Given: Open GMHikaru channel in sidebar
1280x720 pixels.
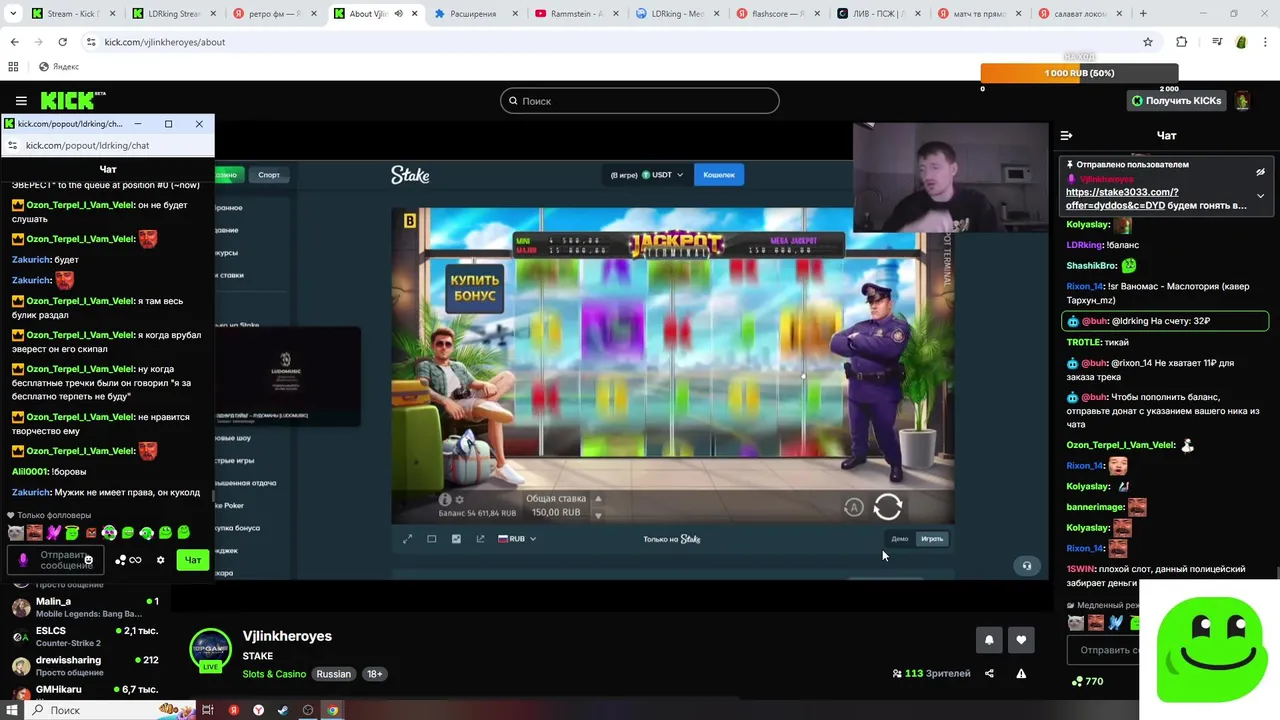Looking at the screenshot, I should click(85, 690).
